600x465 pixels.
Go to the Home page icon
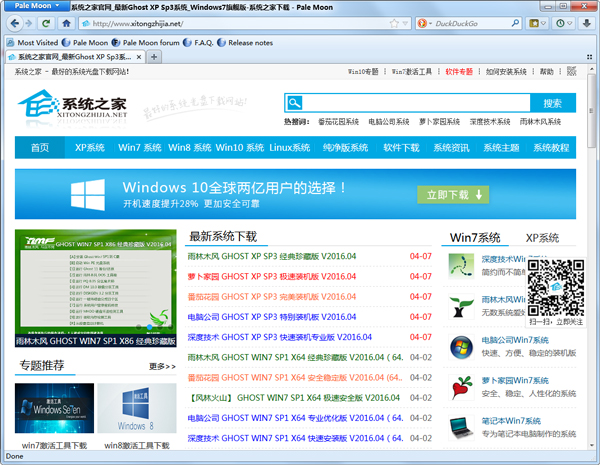pos(66,23)
